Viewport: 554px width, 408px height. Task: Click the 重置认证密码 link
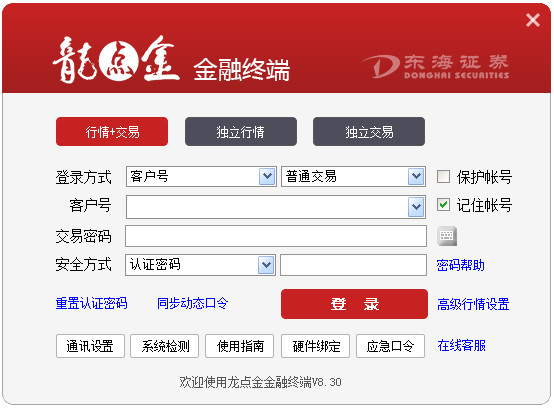point(92,303)
